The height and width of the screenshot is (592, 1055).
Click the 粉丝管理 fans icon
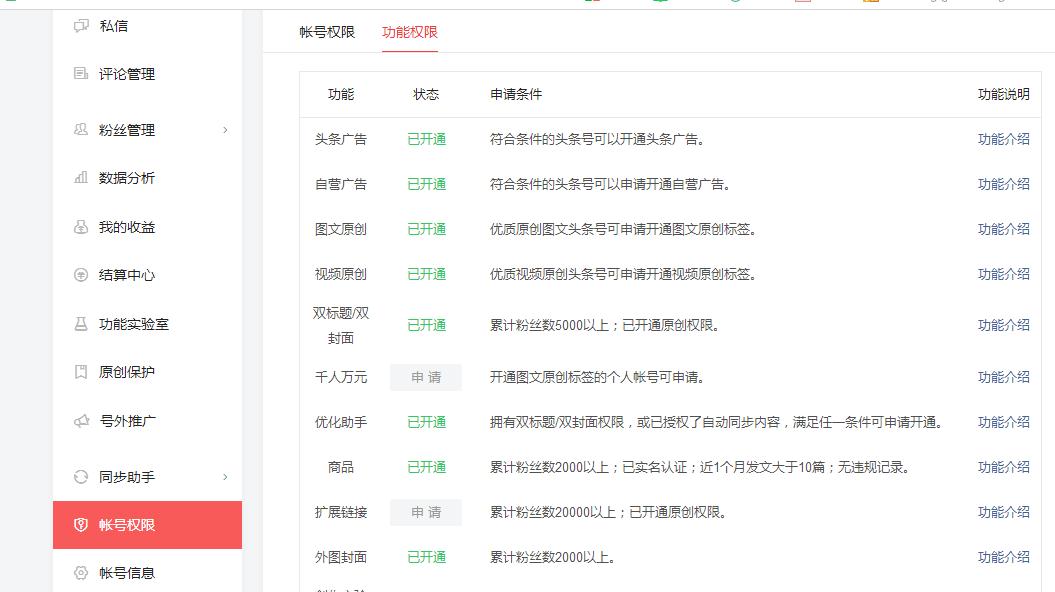tap(81, 130)
